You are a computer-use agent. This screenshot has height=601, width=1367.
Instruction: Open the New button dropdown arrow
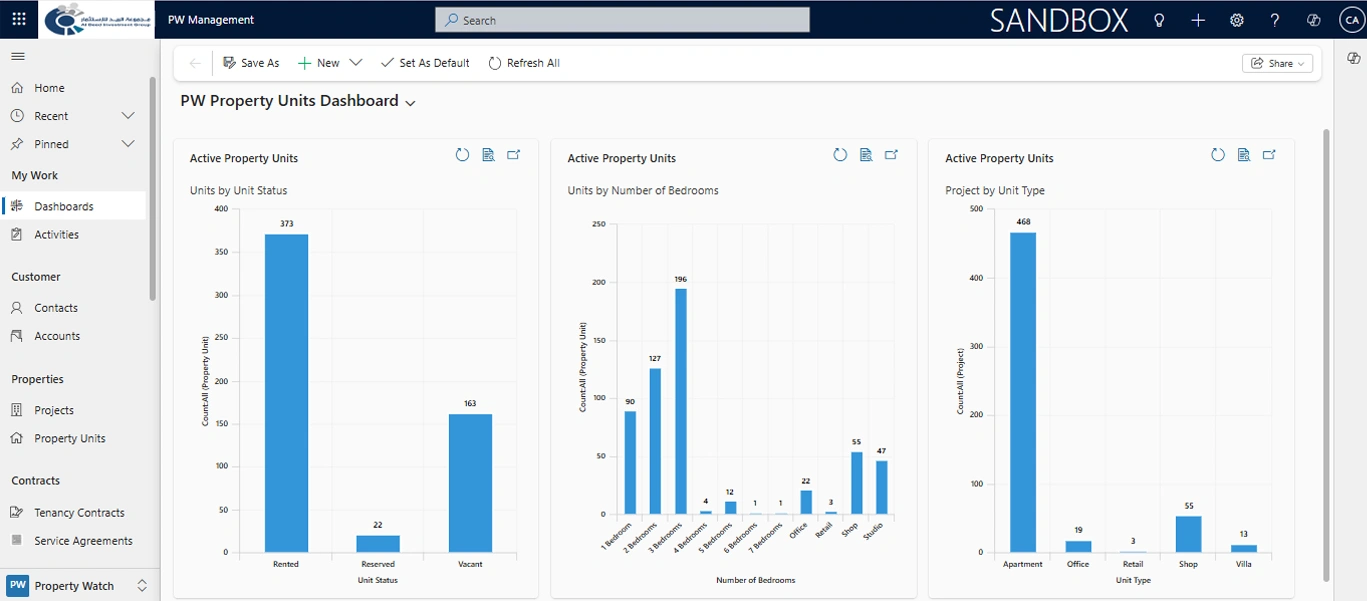(x=355, y=62)
